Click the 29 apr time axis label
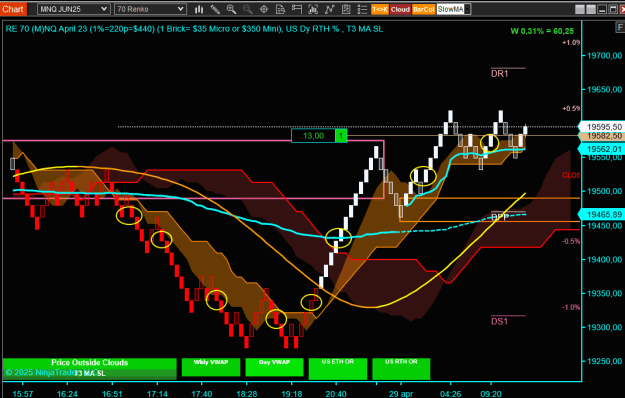 pos(401,394)
